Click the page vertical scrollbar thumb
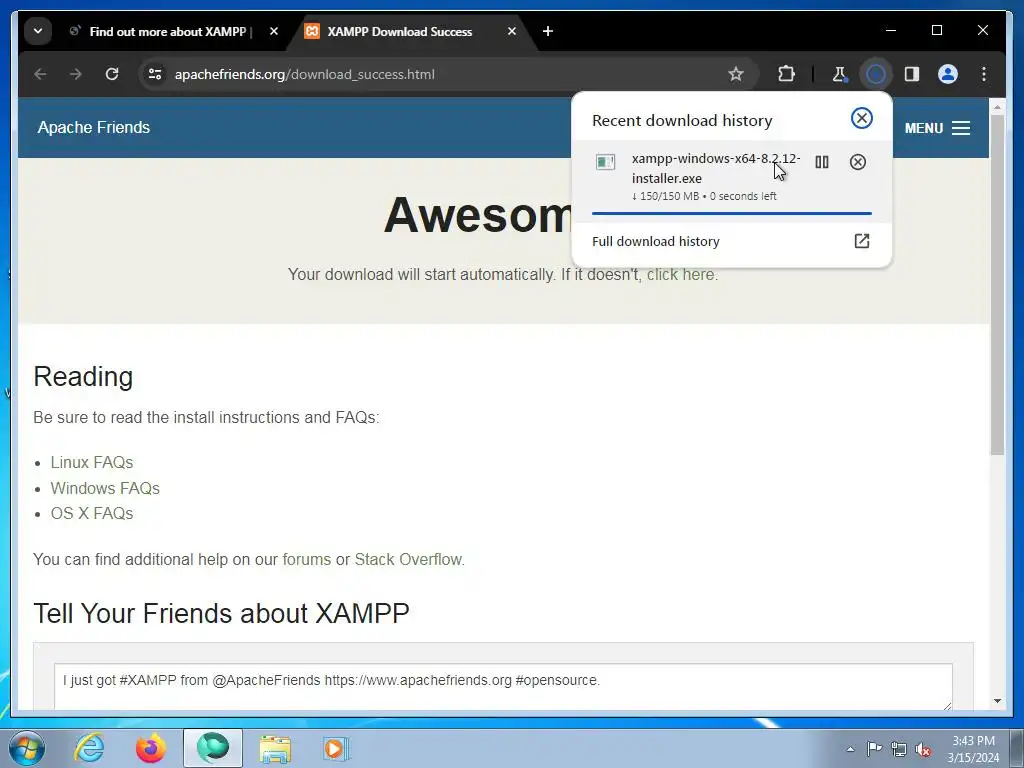The width and height of the screenshot is (1024, 768). pyautogui.click(x=997, y=285)
